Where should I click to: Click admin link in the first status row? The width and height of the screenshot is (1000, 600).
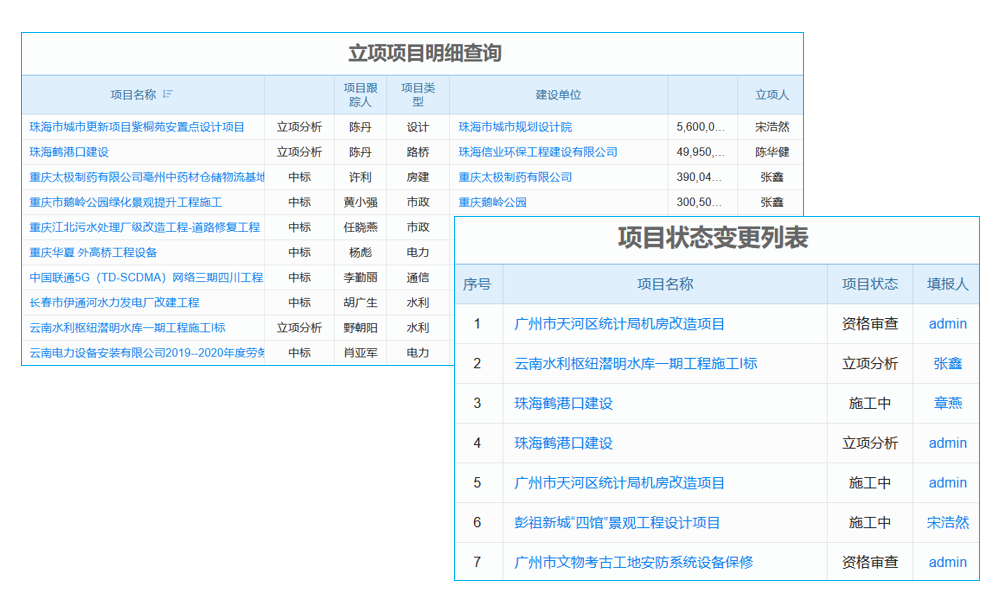pos(947,323)
